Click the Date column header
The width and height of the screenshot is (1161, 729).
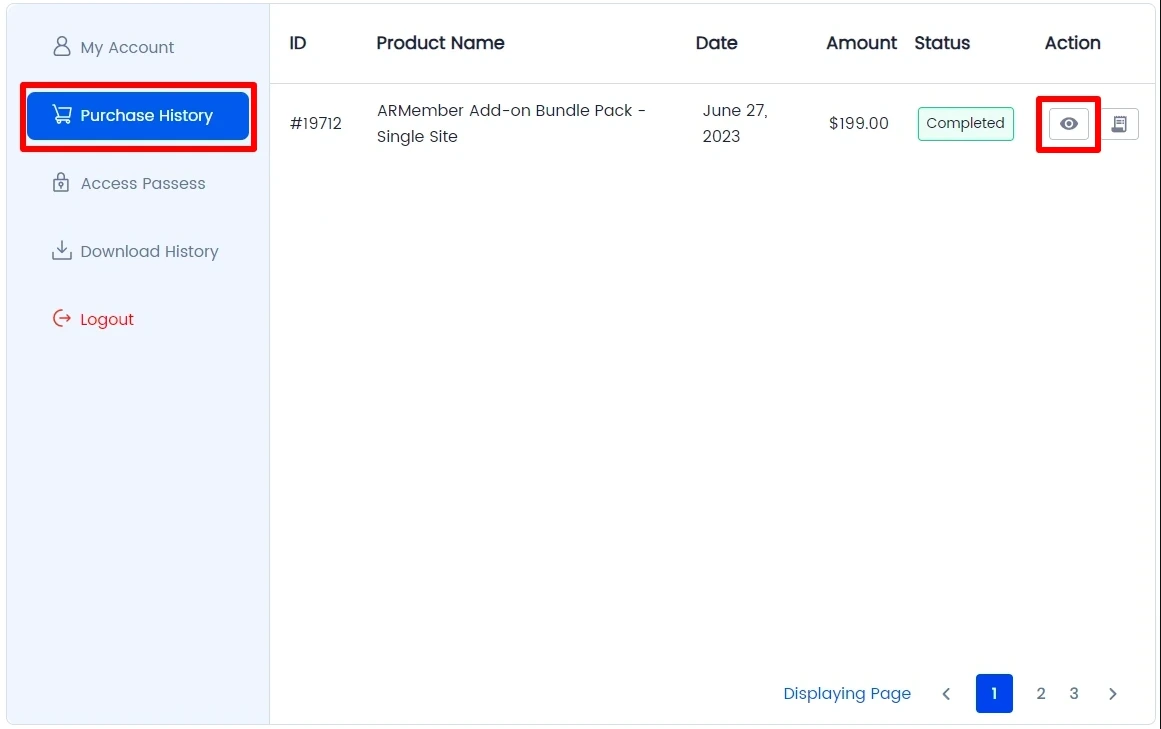(716, 43)
